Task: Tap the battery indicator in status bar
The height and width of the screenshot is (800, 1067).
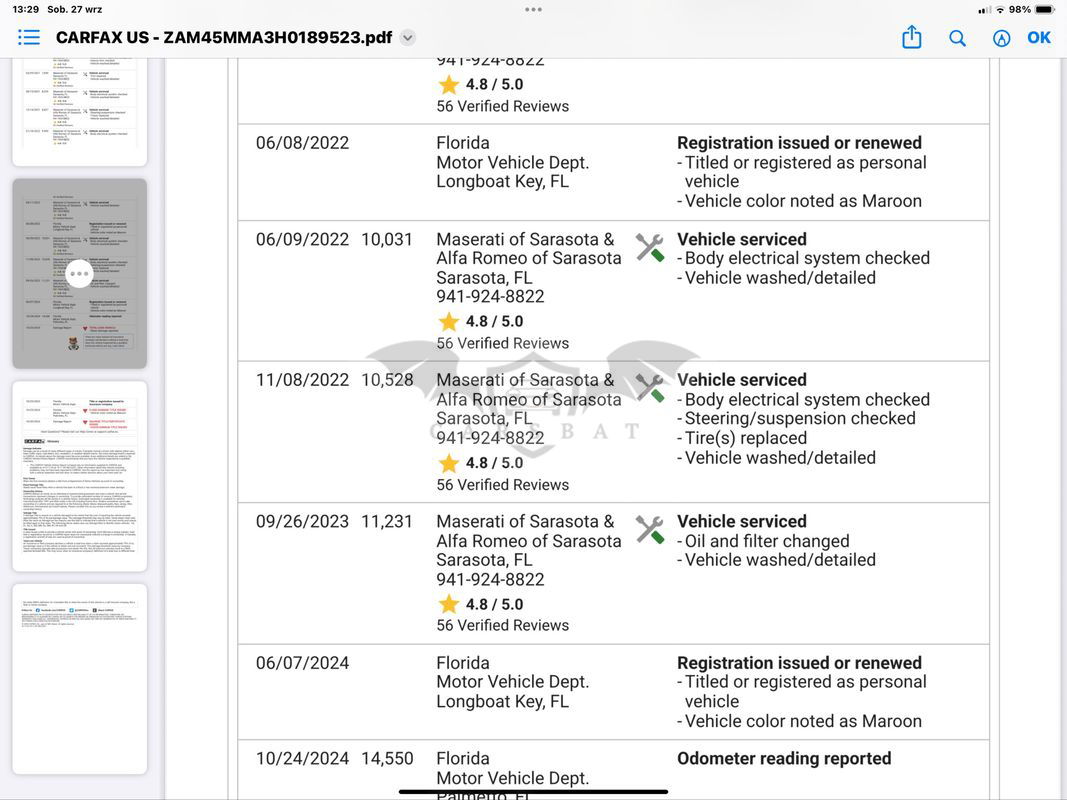Action: (x=1044, y=9)
